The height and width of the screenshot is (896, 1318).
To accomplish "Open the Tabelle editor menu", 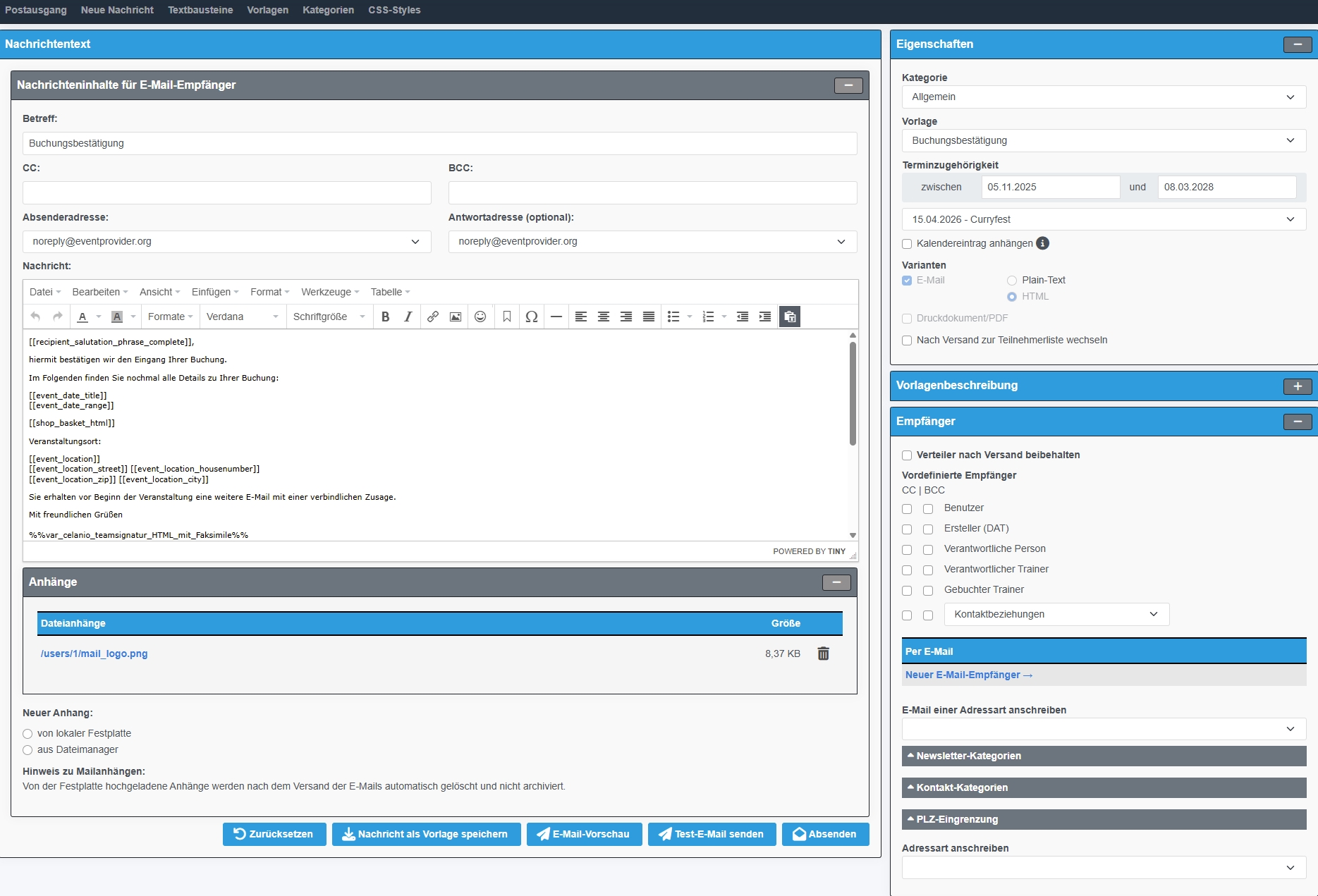I will 390,292.
